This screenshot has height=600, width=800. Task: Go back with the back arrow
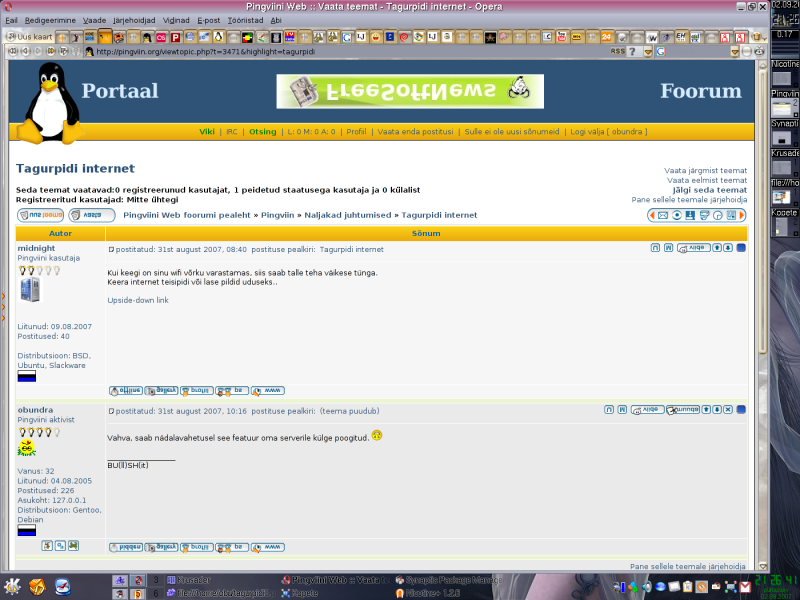point(25,51)
